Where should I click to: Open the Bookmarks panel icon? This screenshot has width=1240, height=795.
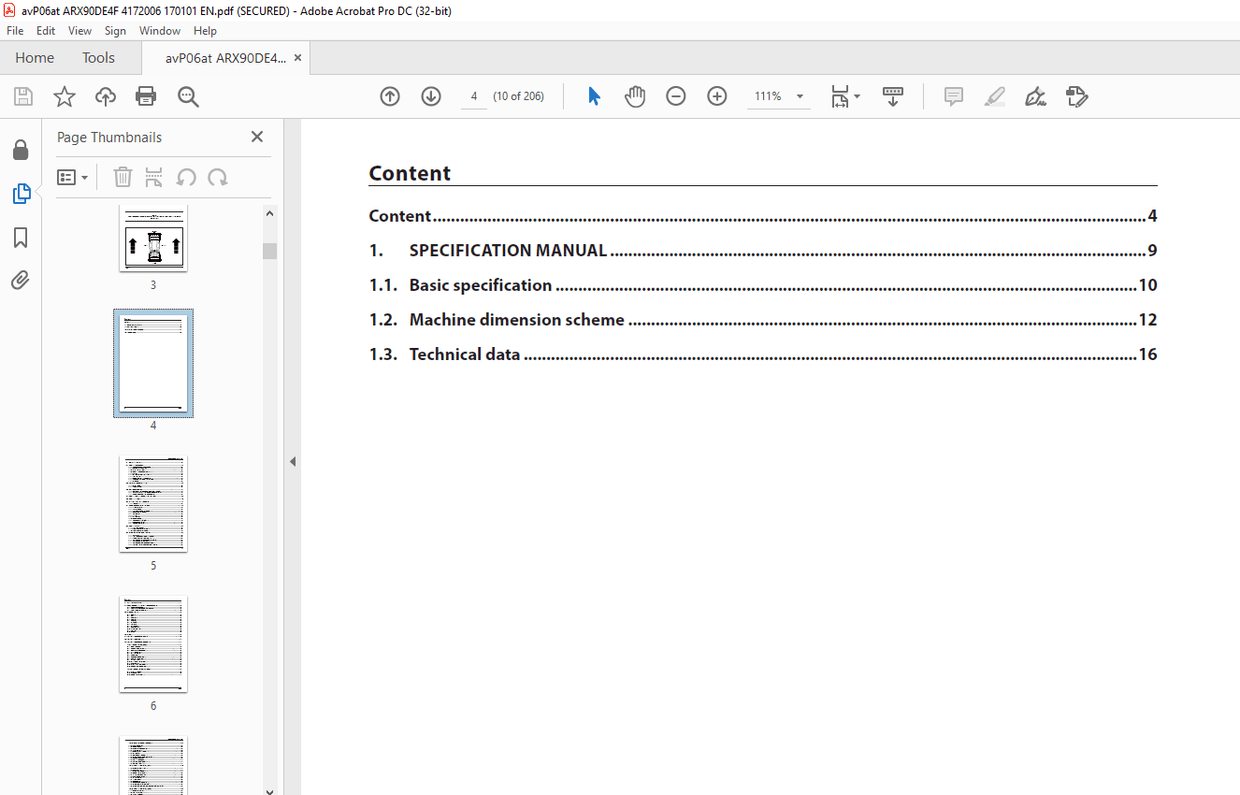pos(20,238)
